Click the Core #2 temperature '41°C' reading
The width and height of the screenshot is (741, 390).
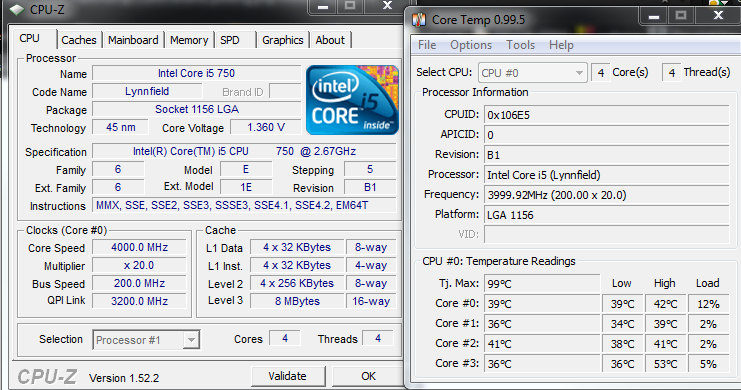542,344
